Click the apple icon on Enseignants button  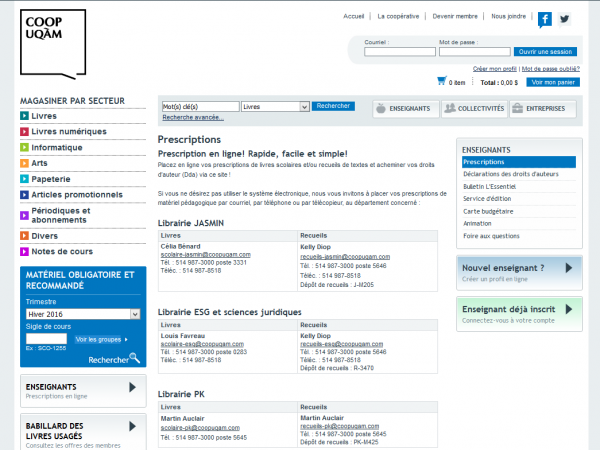coord(381,108)
